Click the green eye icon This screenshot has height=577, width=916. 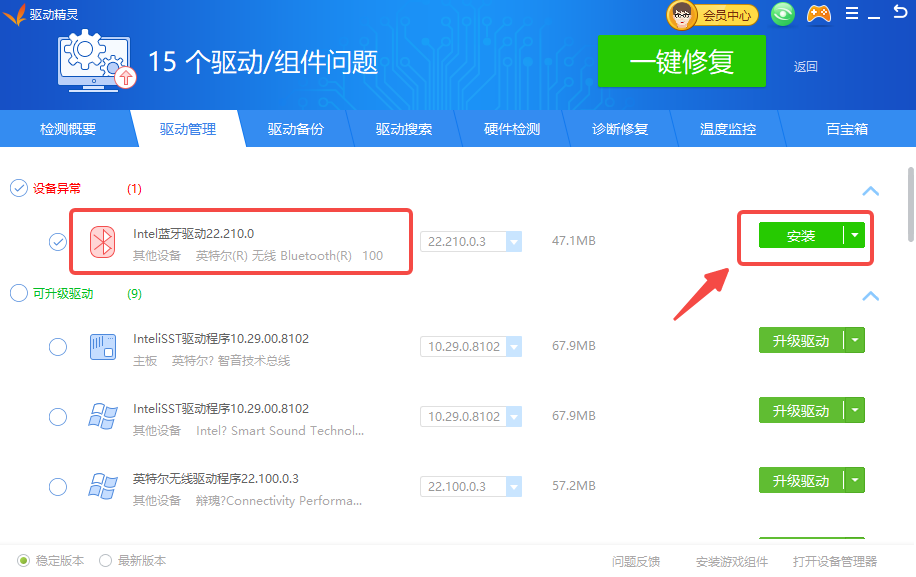[783, 14]
